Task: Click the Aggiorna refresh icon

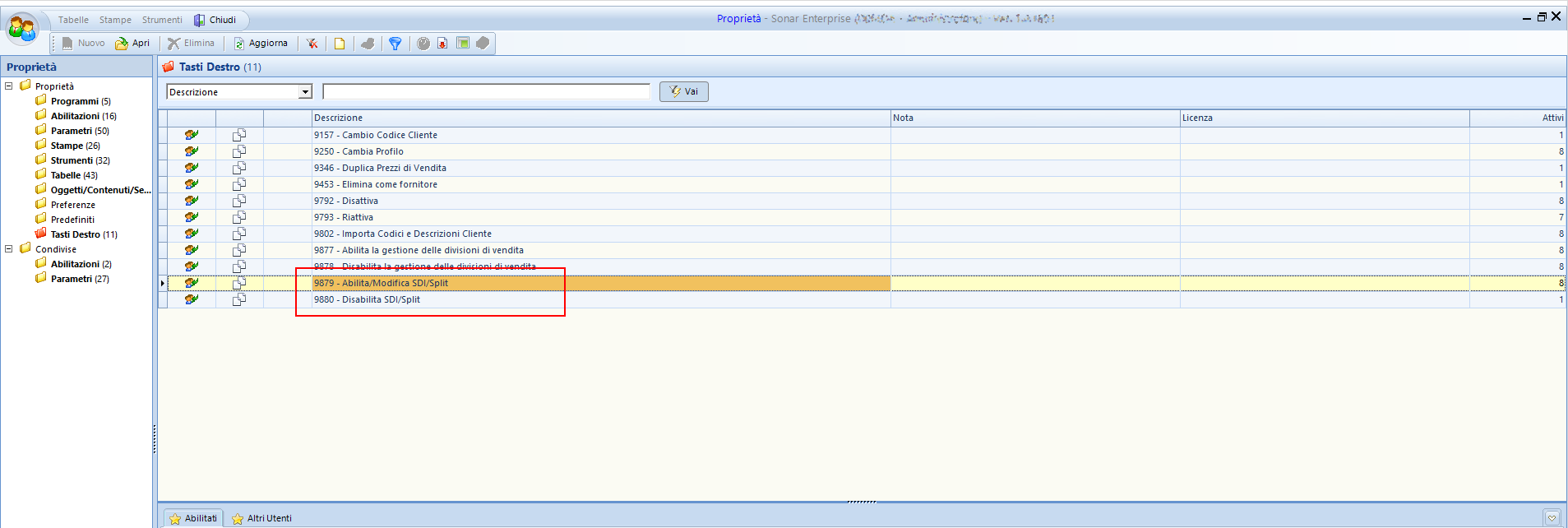Action: 239,44
